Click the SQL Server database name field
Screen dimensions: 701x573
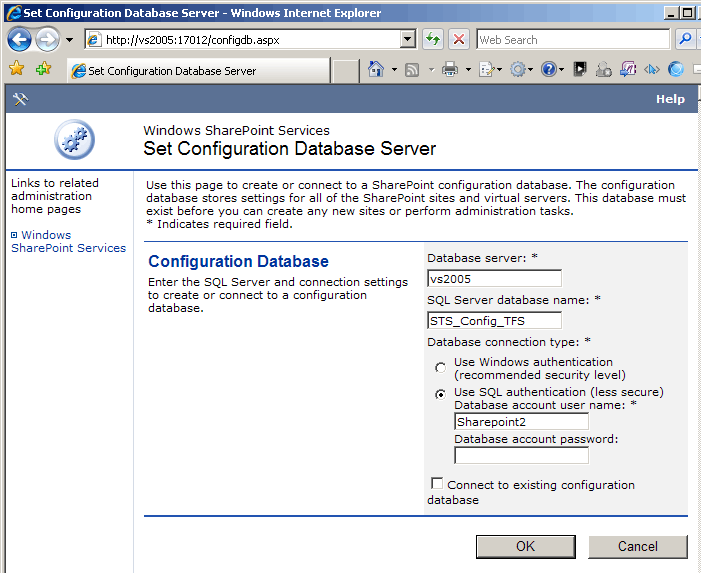pyautogui.click(x=494, y=320)
